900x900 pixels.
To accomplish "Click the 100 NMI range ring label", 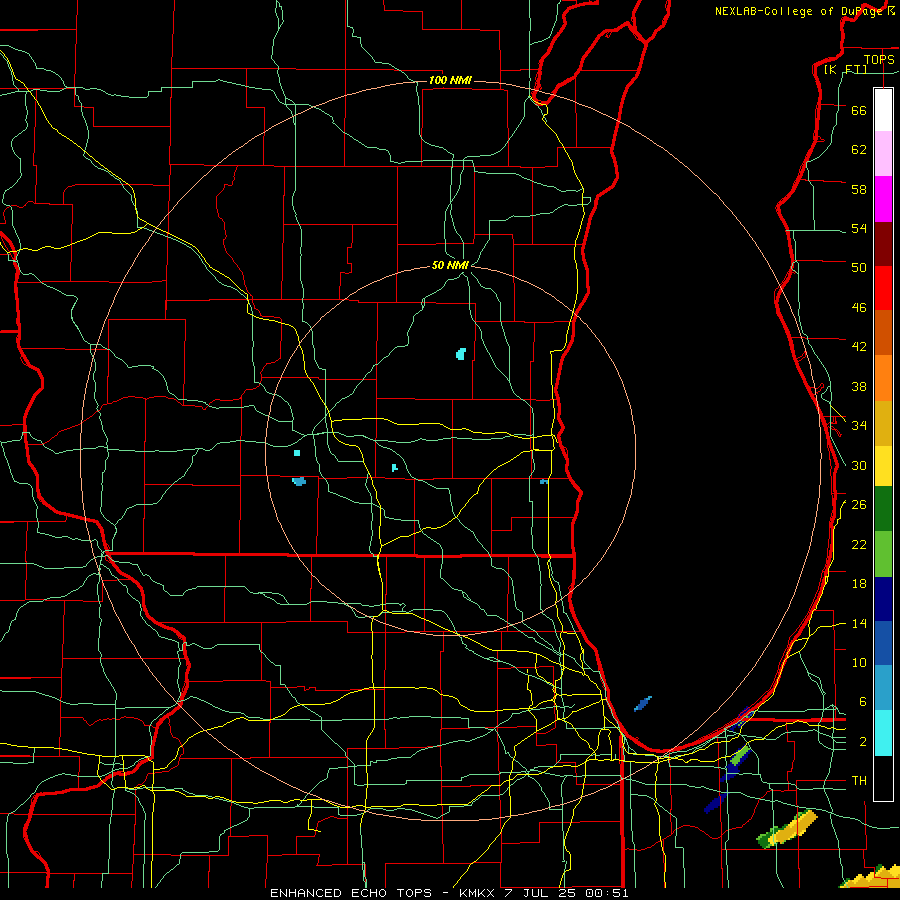I will coord(450,80).
